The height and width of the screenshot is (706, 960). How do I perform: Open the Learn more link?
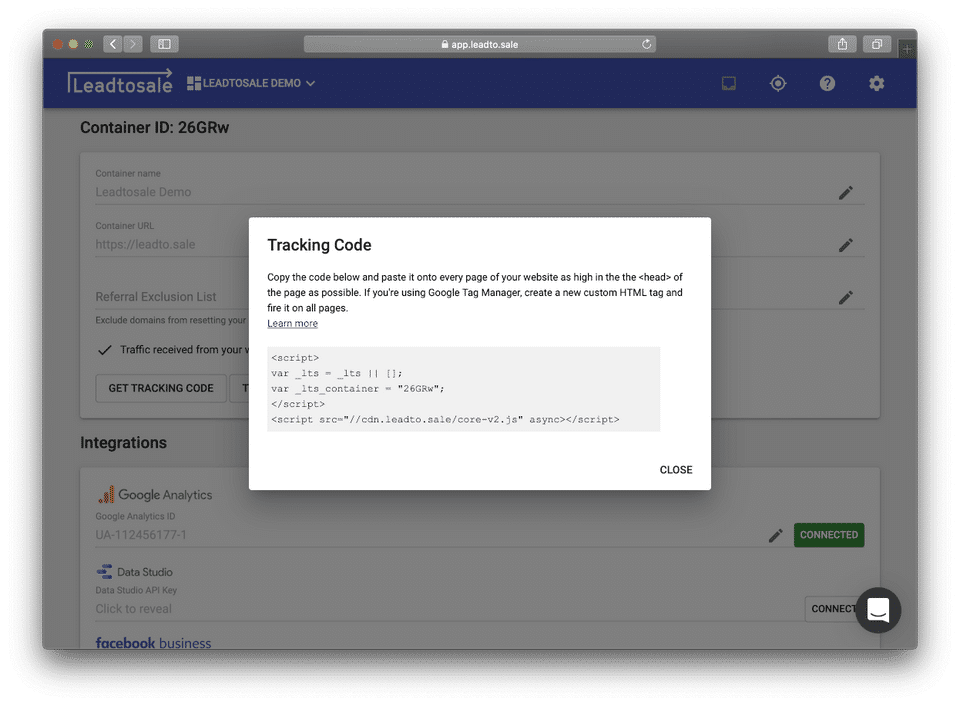pos(292,323)
